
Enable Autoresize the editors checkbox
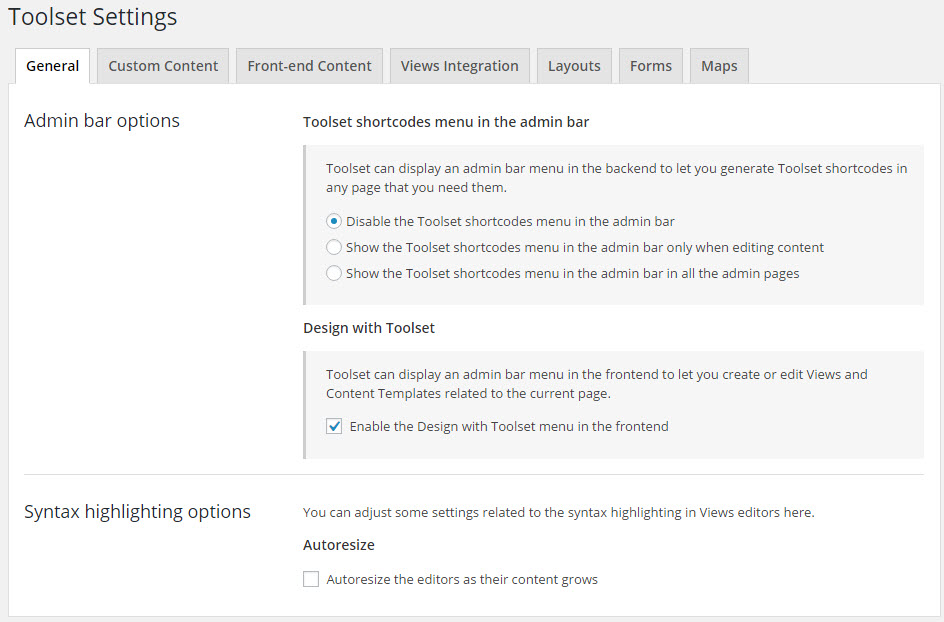pos(311,579)
